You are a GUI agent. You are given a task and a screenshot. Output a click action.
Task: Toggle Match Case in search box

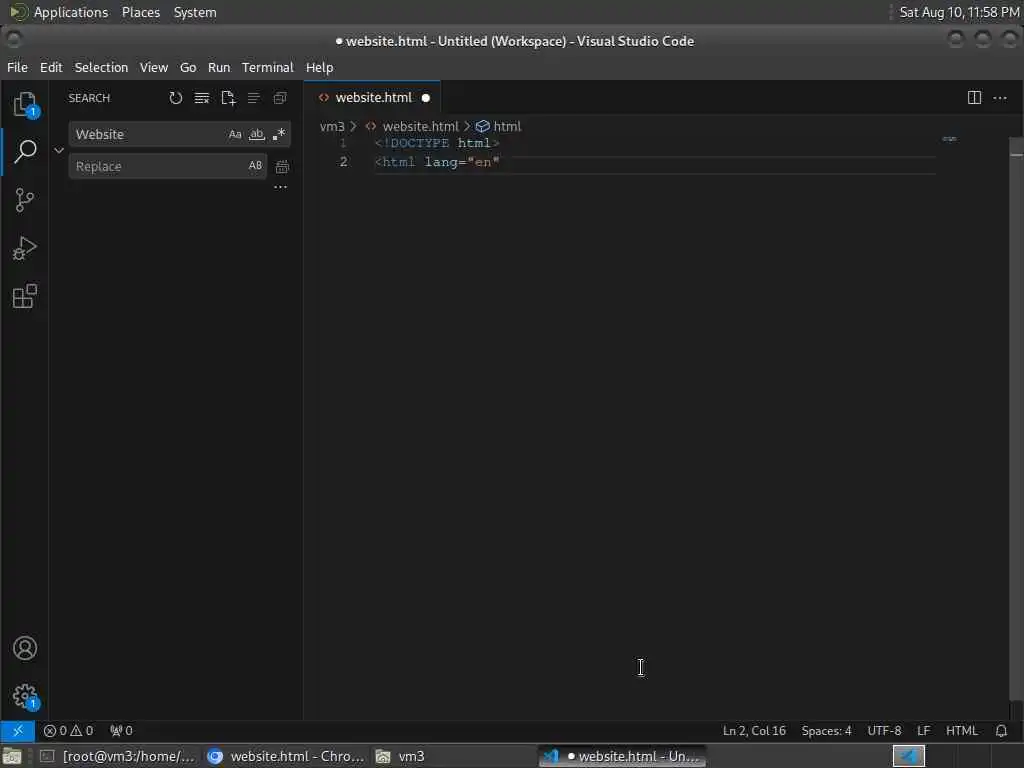pos(235,135)
